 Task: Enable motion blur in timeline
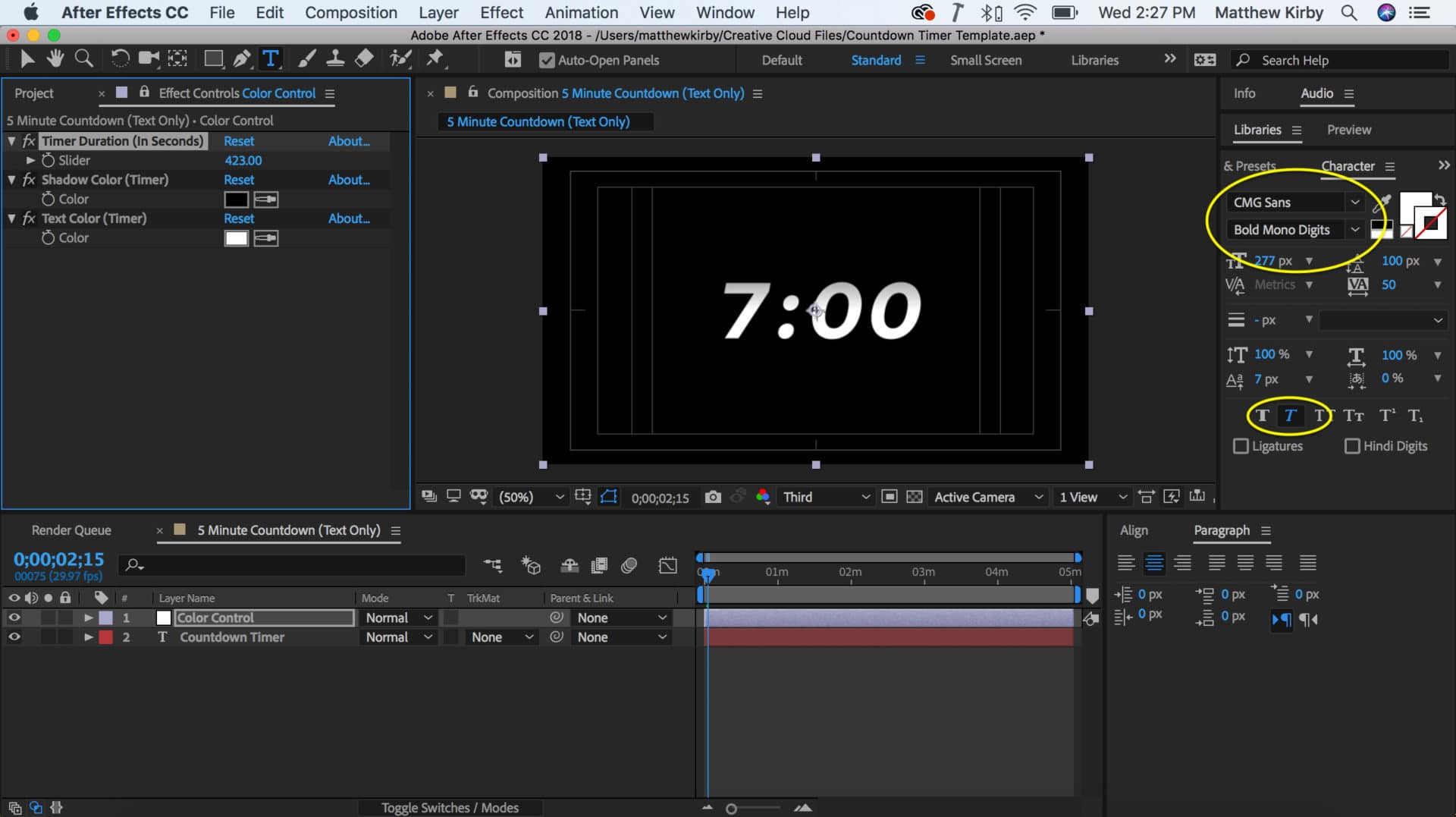[x=629, y=565]
